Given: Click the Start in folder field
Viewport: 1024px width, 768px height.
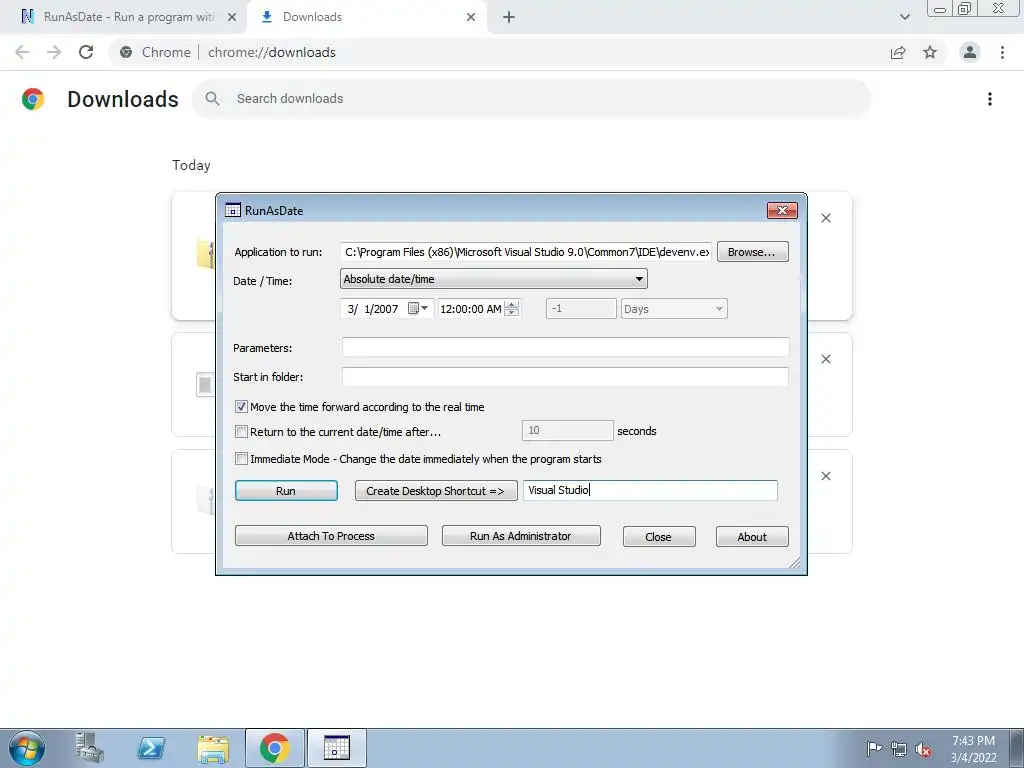Looking at the screenshot, I should 566,376.
